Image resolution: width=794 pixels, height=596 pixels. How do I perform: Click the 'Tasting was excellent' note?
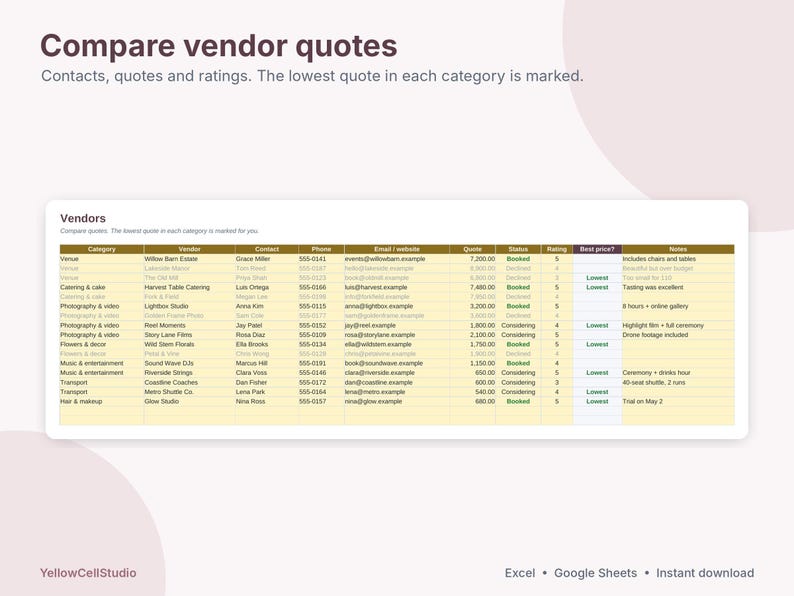653,287
